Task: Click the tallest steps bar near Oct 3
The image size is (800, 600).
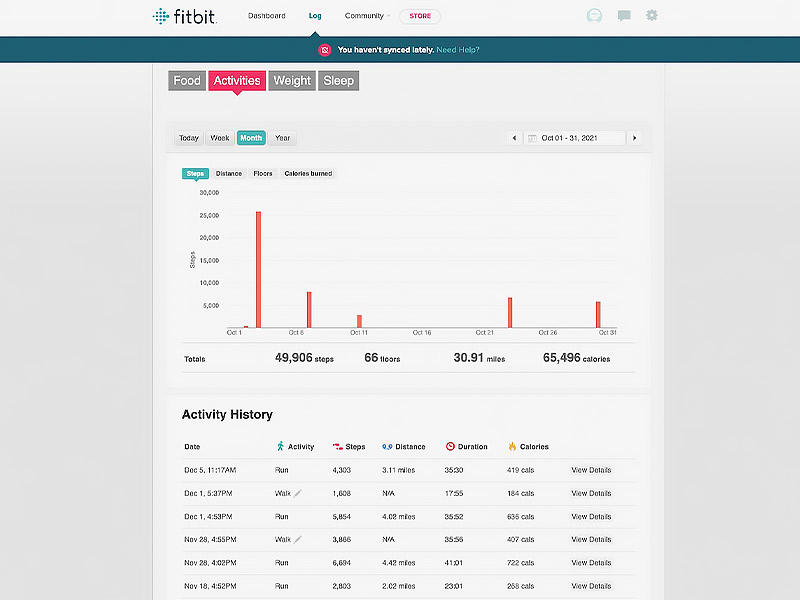Action: click(x=258, y=269)
